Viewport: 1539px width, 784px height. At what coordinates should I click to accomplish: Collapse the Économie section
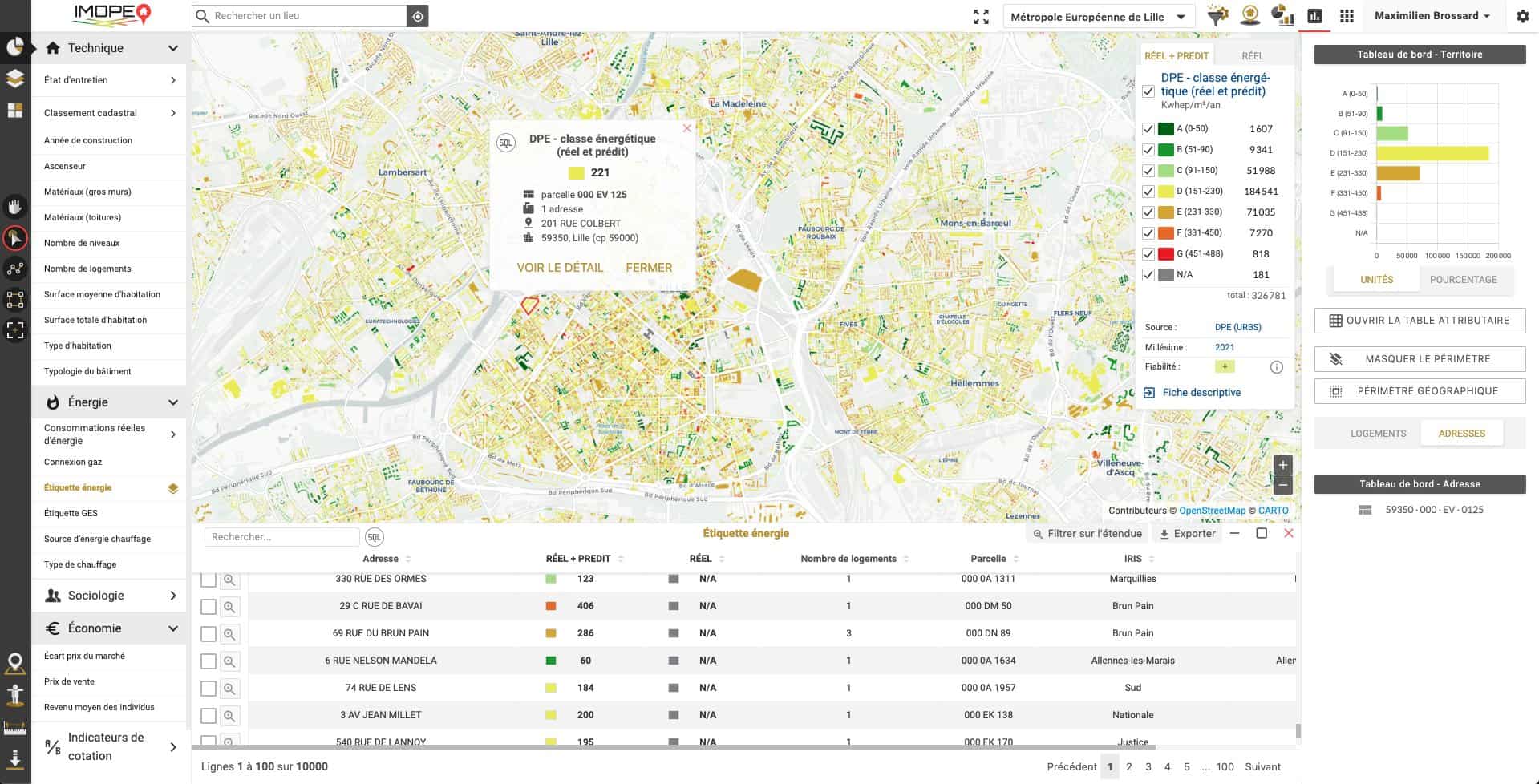pos(109,628)
